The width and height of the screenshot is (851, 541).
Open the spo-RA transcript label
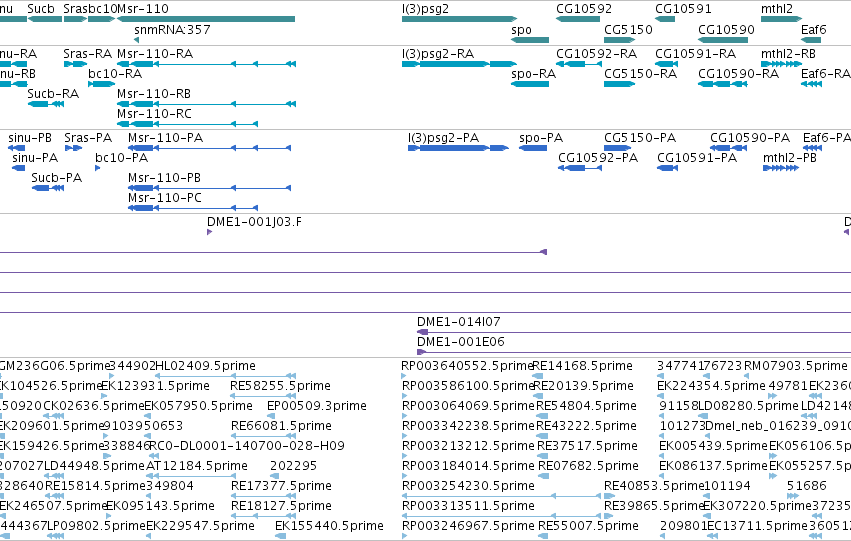[534, 74]
